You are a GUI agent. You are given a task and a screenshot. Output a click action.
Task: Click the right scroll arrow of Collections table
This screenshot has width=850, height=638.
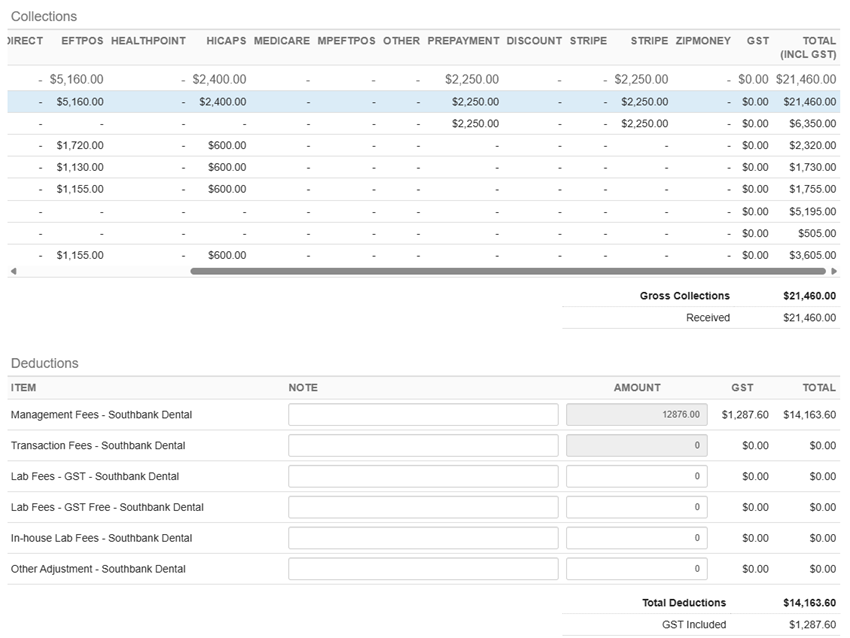pos(835,271)
